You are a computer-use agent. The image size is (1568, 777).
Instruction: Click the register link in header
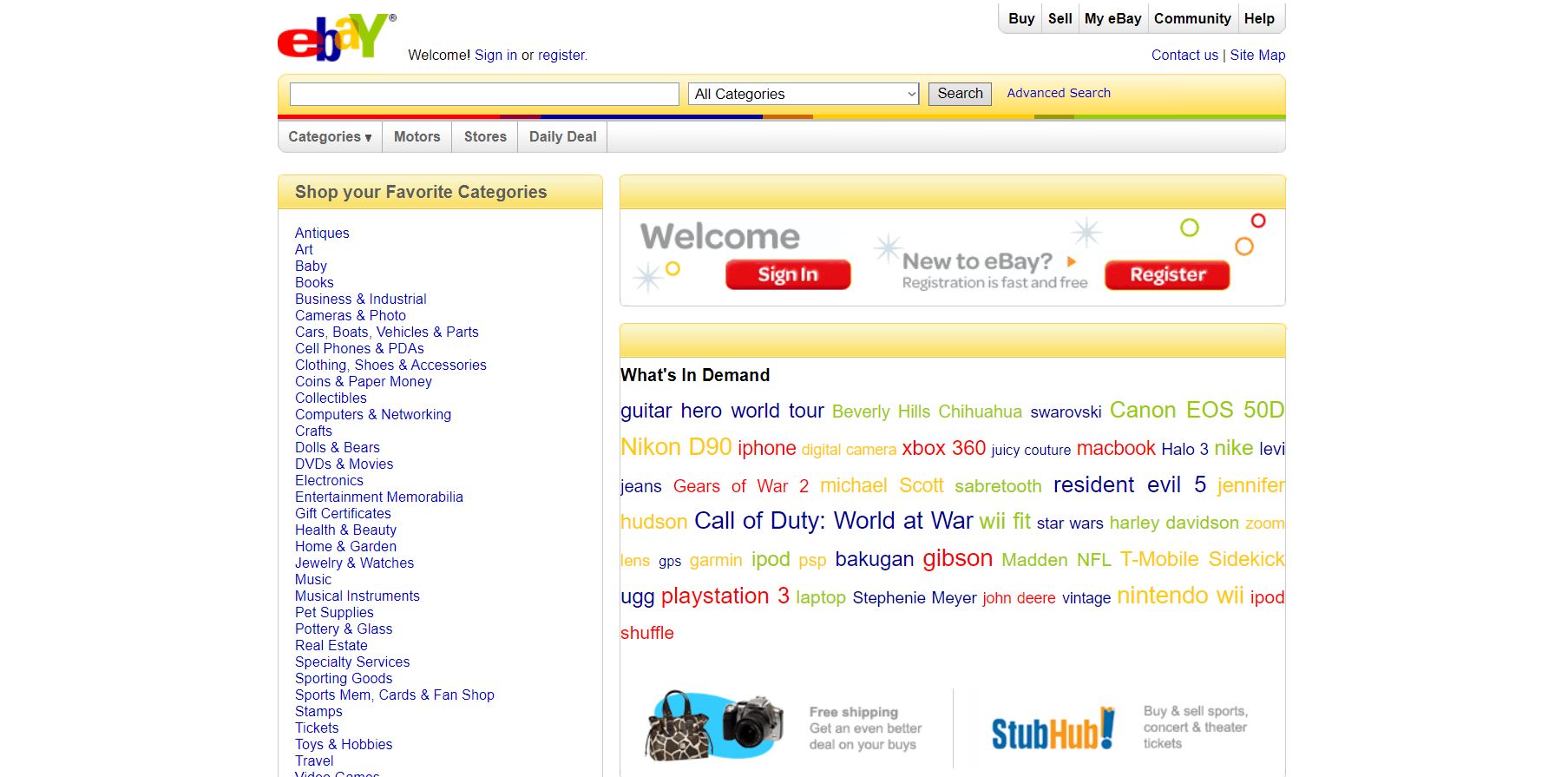[x=561, y=55]
